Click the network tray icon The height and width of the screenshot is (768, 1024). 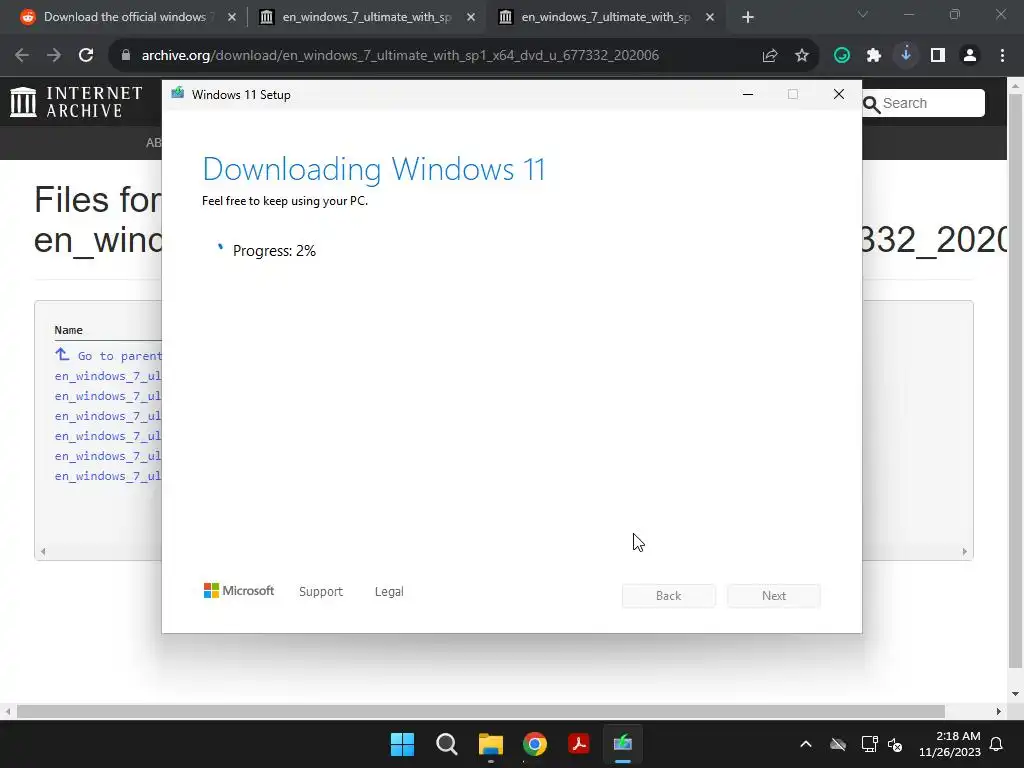click(x=869, y=744)
